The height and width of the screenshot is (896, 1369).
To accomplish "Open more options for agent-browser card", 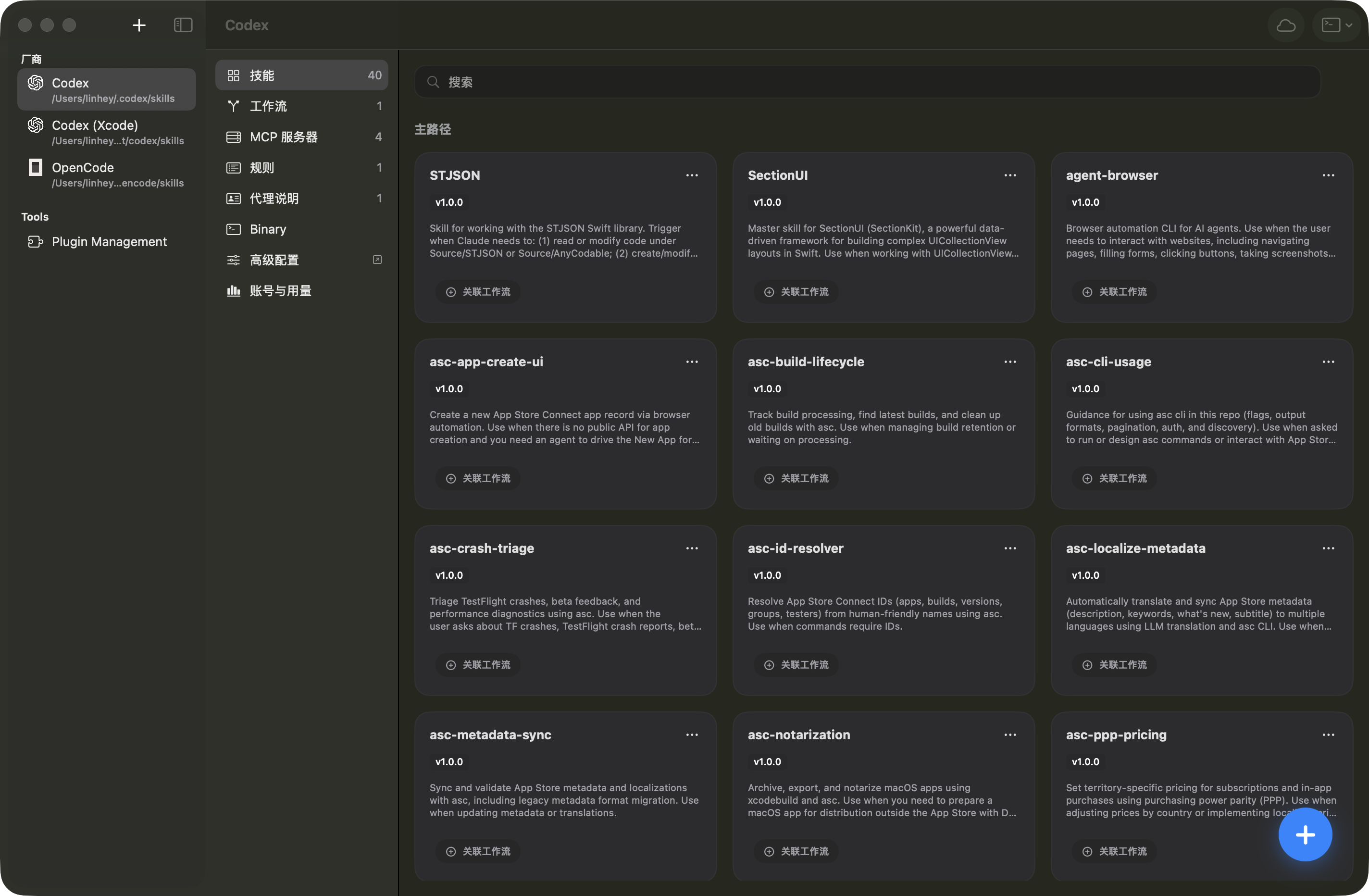I will pos(1328,175).
